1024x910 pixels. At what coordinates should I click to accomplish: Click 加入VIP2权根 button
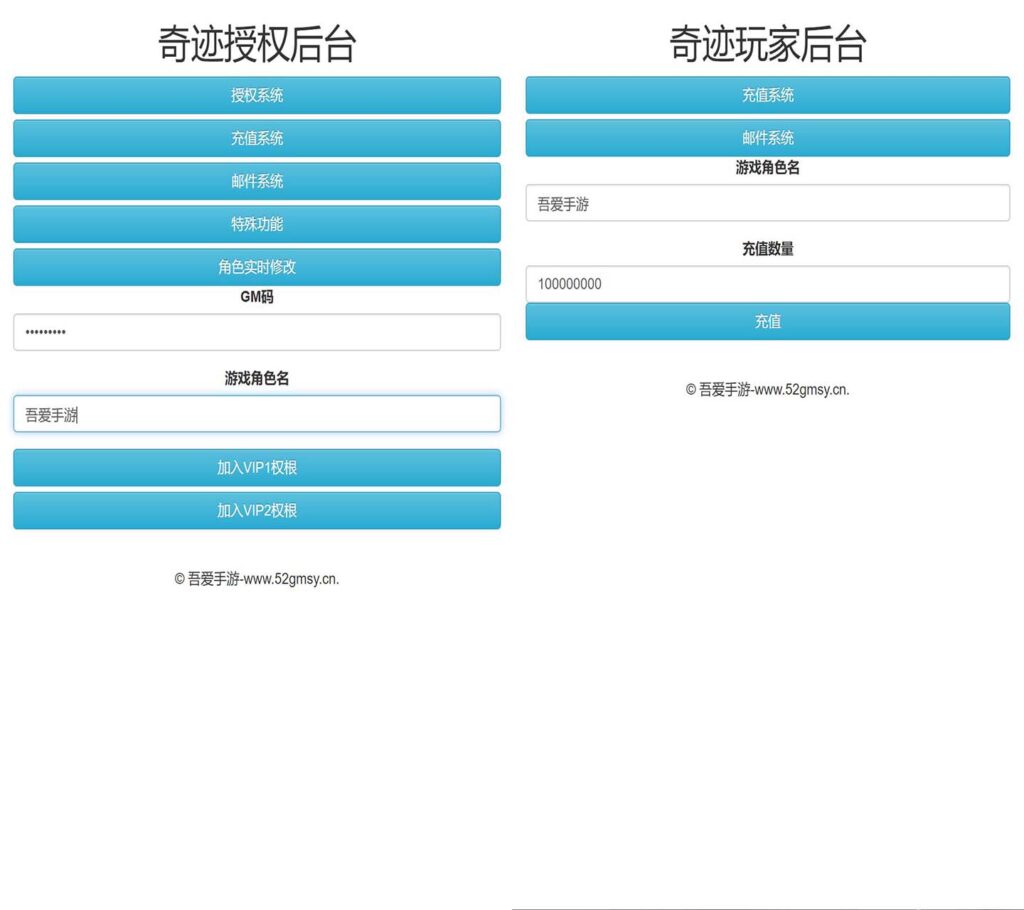[255, 510]
